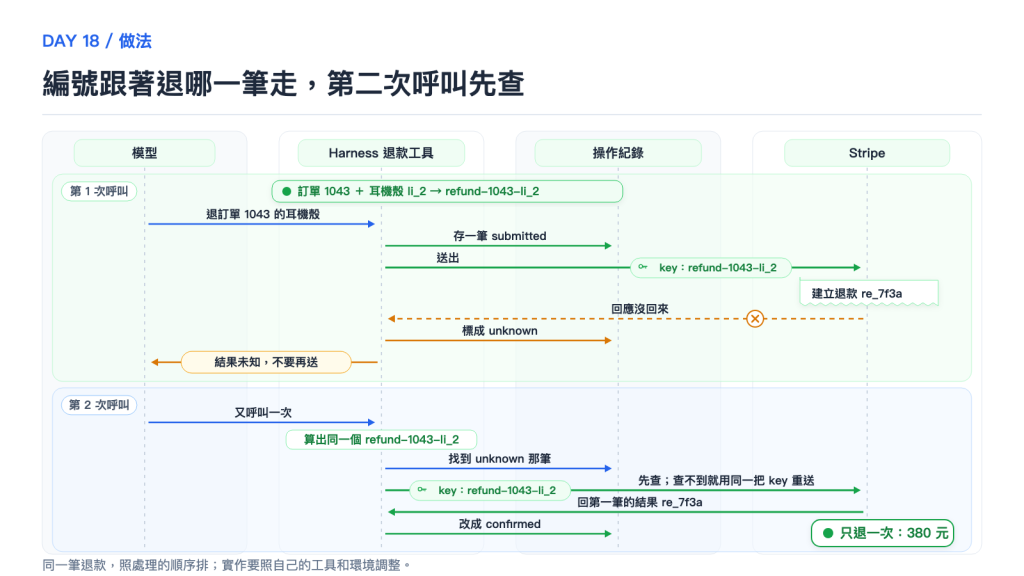This screenshot has width=1024, height=576.
Task: Select the Stripe lane header
Action: (867, 153)
